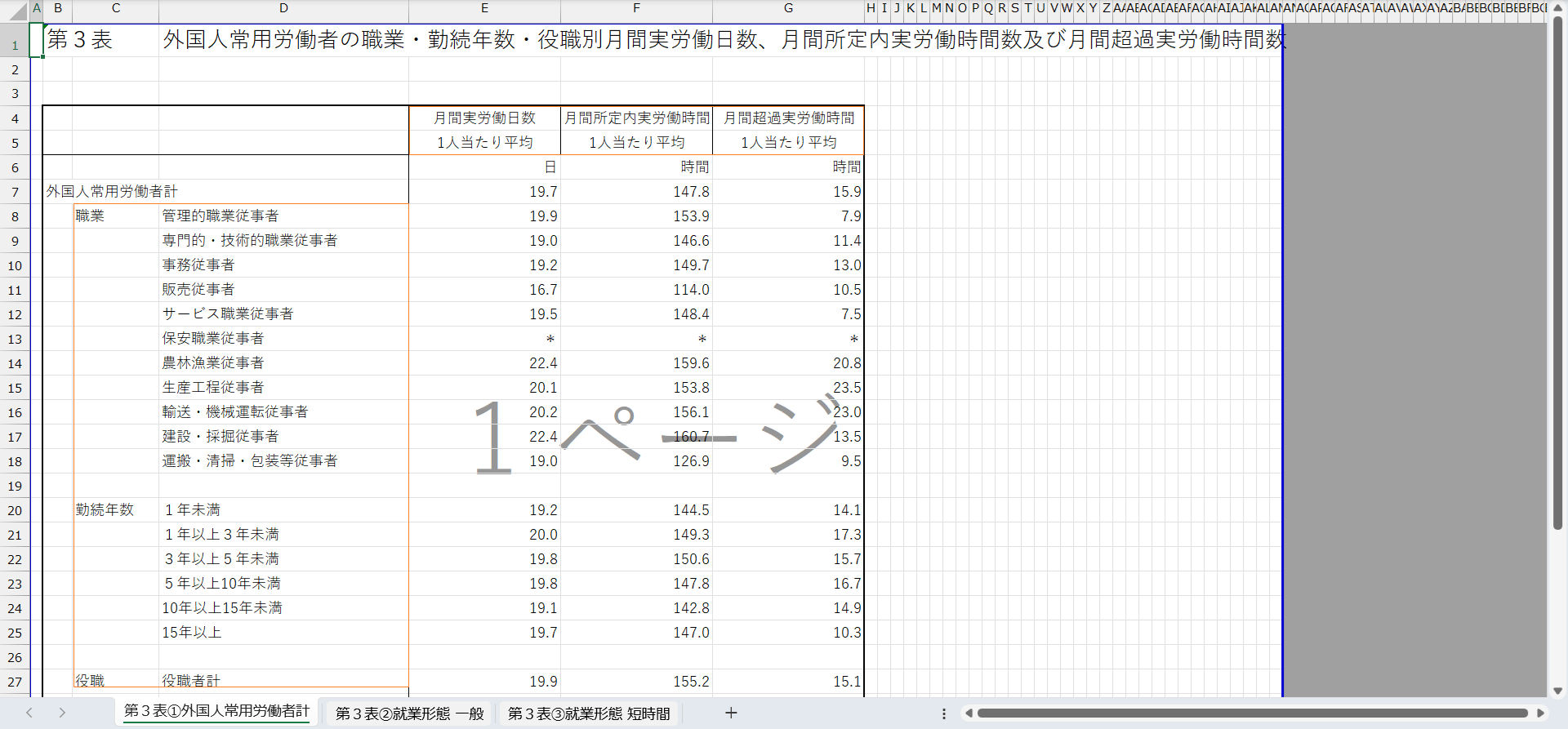
Task: Click the horizontal scrollbar left arrow
Action: (x=969, y=713)
